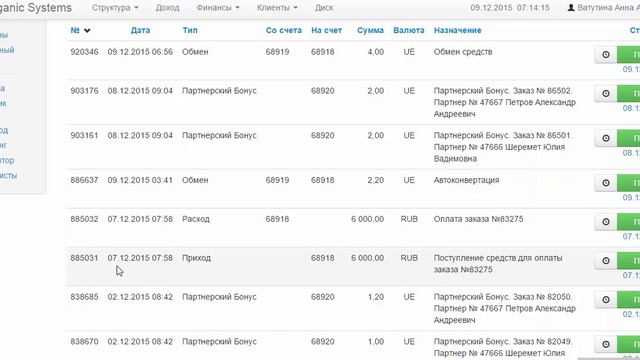640x360 pixels.
Task: Click the clock icon in row 903176
Action: point(606,93)
